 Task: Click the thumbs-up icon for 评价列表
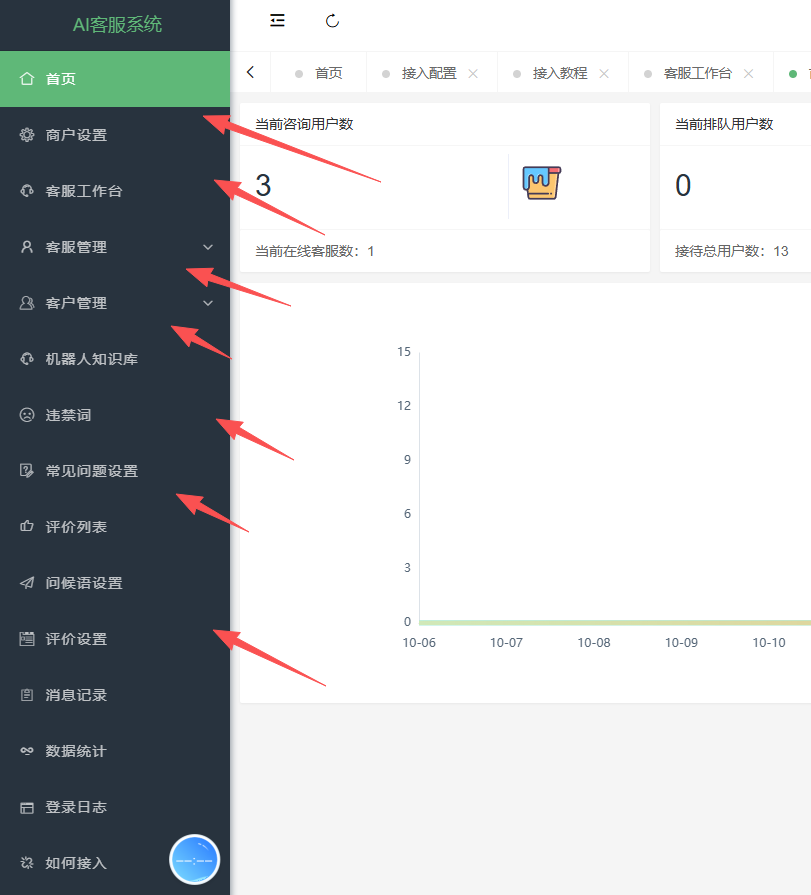(x=27, y=527)
